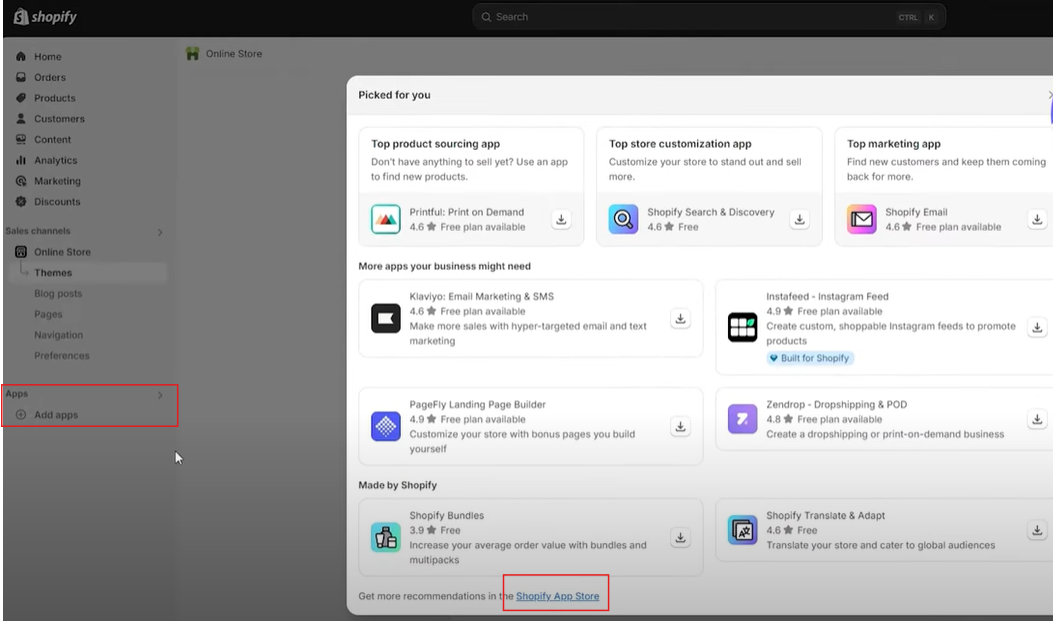Select Blog posts under Online Store
Screen dimensions: 1053x621
58,293
